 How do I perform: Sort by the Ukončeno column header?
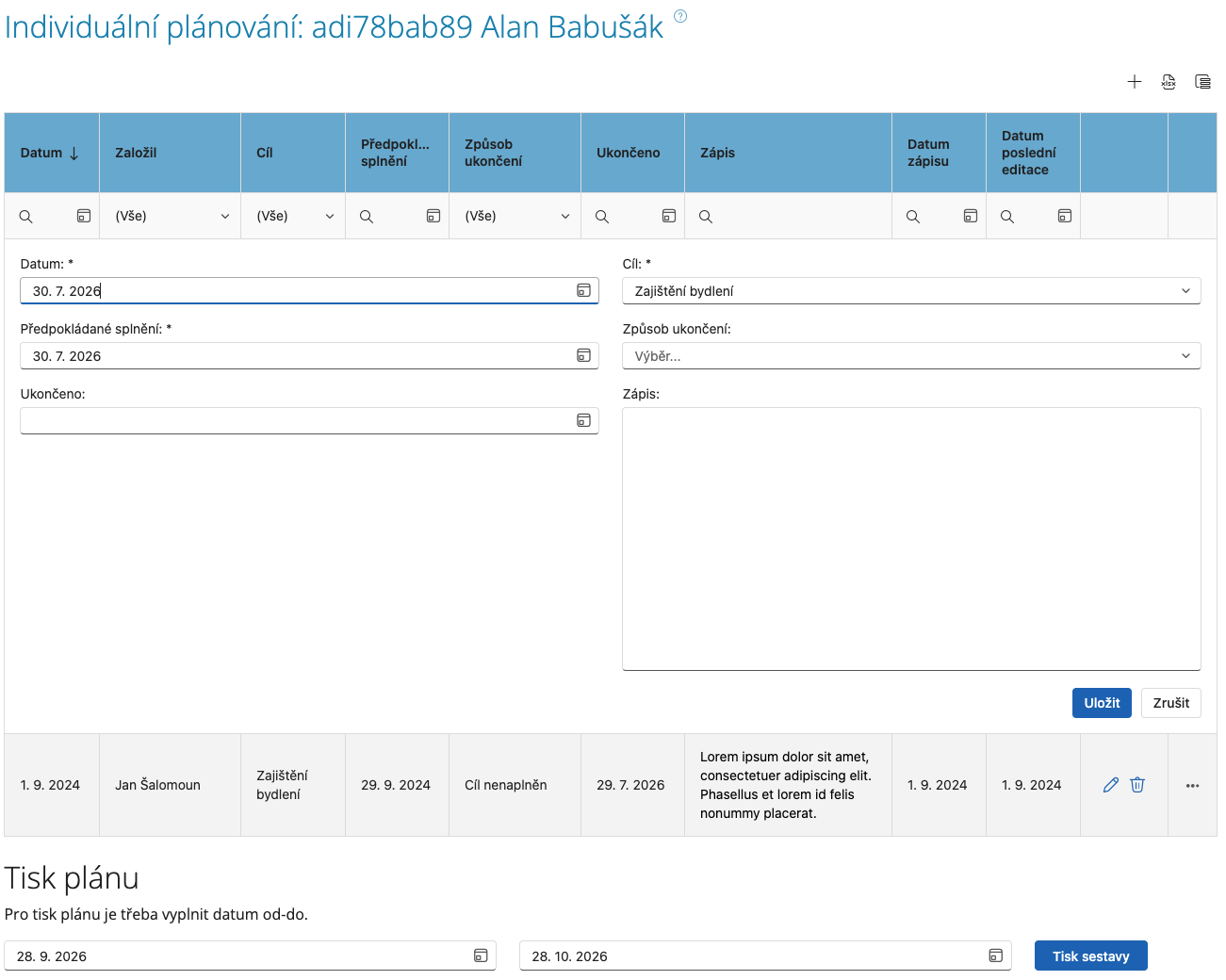tap(632, 153)
